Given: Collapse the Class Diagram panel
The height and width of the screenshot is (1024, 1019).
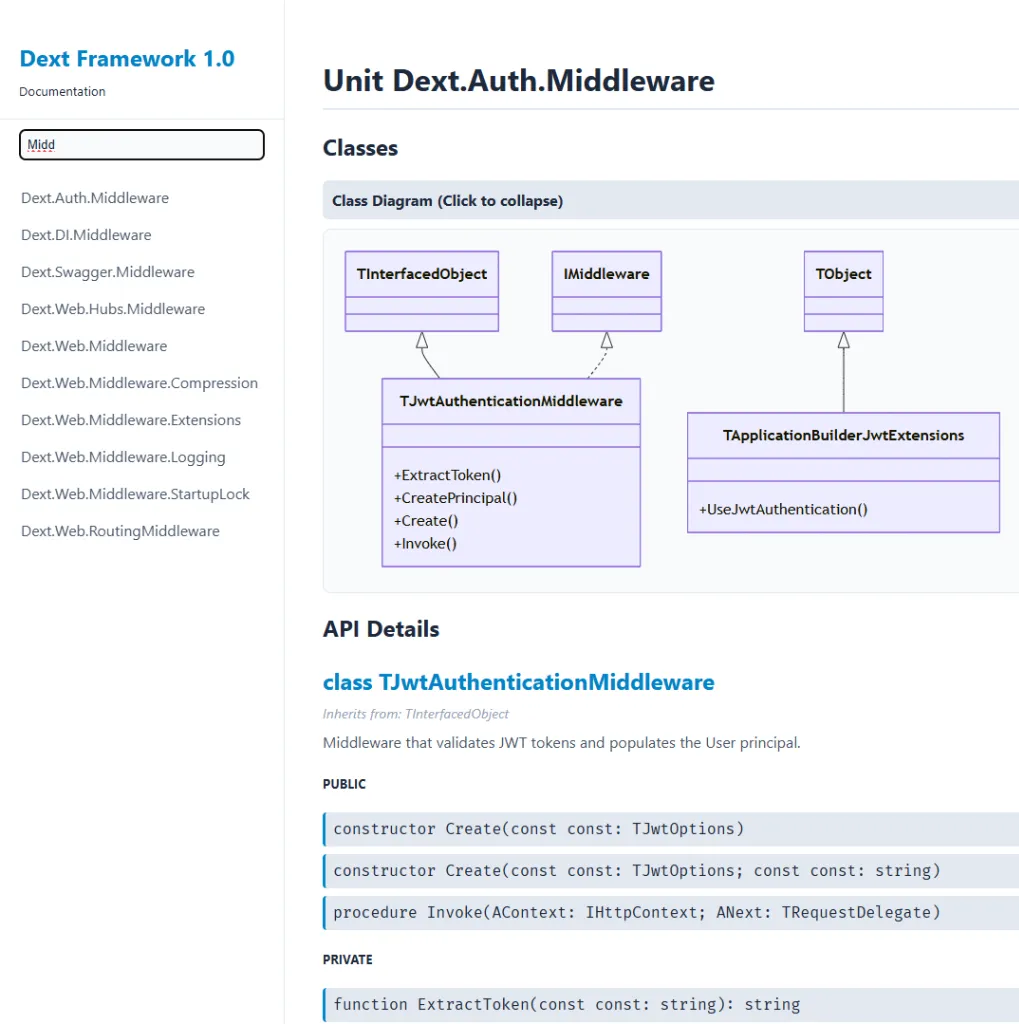Looking at the screenshot, I should [x=446, y=200].
